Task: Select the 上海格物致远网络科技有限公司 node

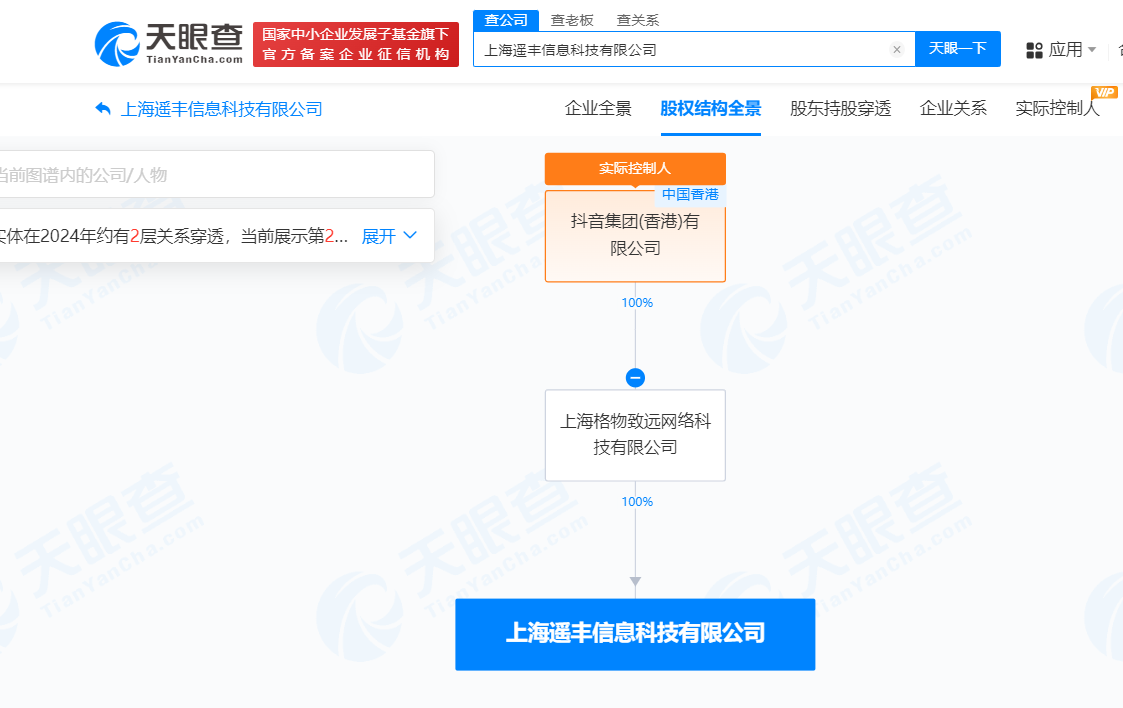Action: coord(635,435)
